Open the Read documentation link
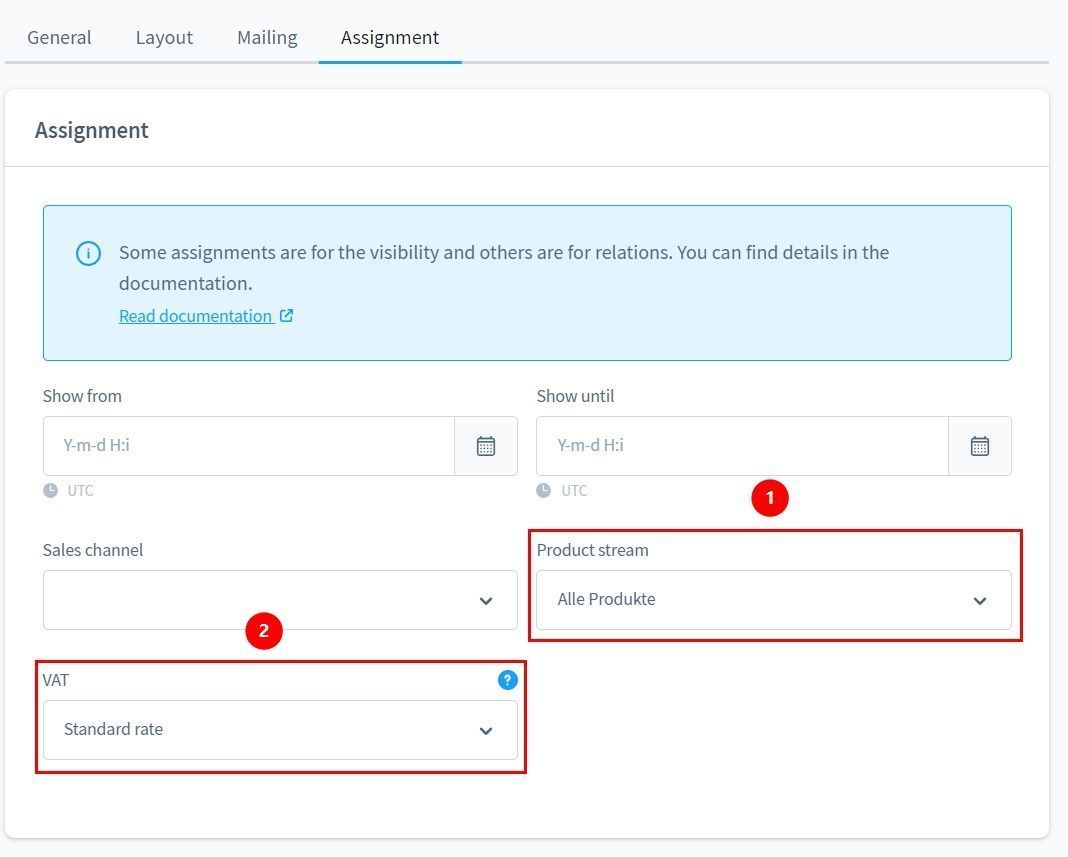1068x857 pixels. pos(196,316)
